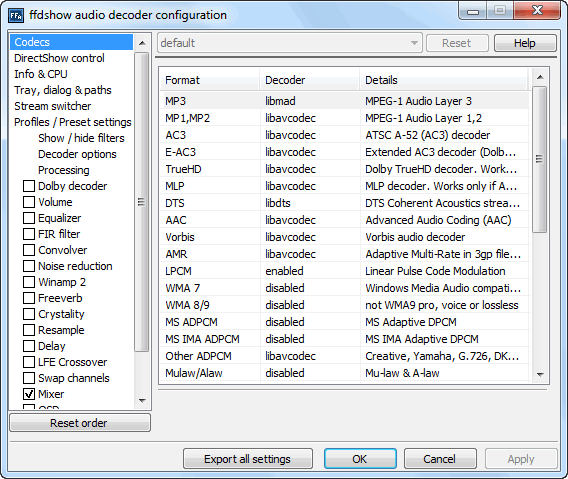568x479 pixels.
Task: Click left panel scroll down arrow
Action: click(142, 400)
